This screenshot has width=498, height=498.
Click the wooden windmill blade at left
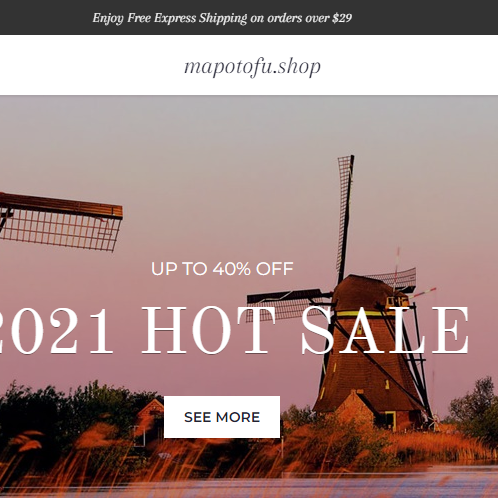point(60,222)
